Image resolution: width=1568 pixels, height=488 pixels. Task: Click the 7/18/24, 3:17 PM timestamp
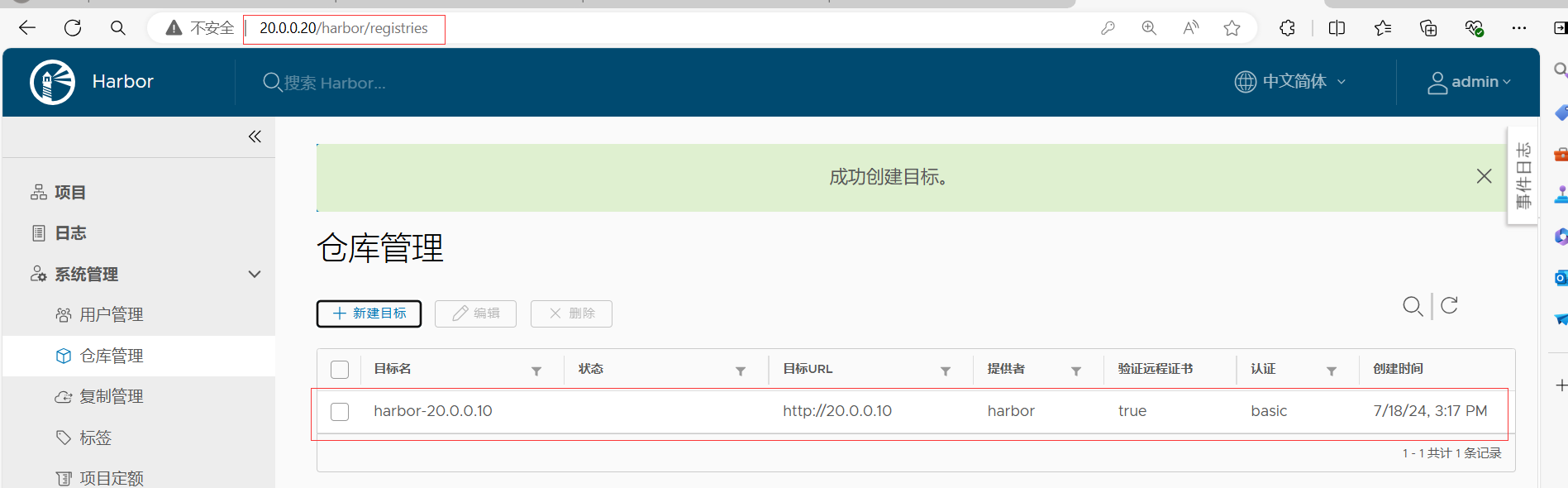click(1430, 411)
